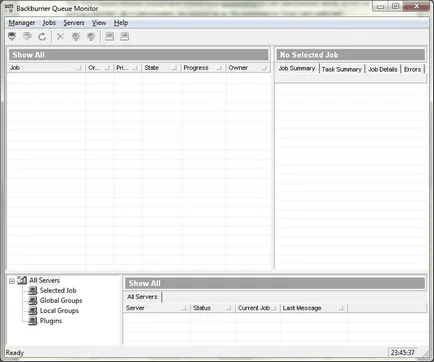Image resolution: width=434 pixels, height=362 pixels.
Task: Open the View menu
Action: click(x=99, y=23)
